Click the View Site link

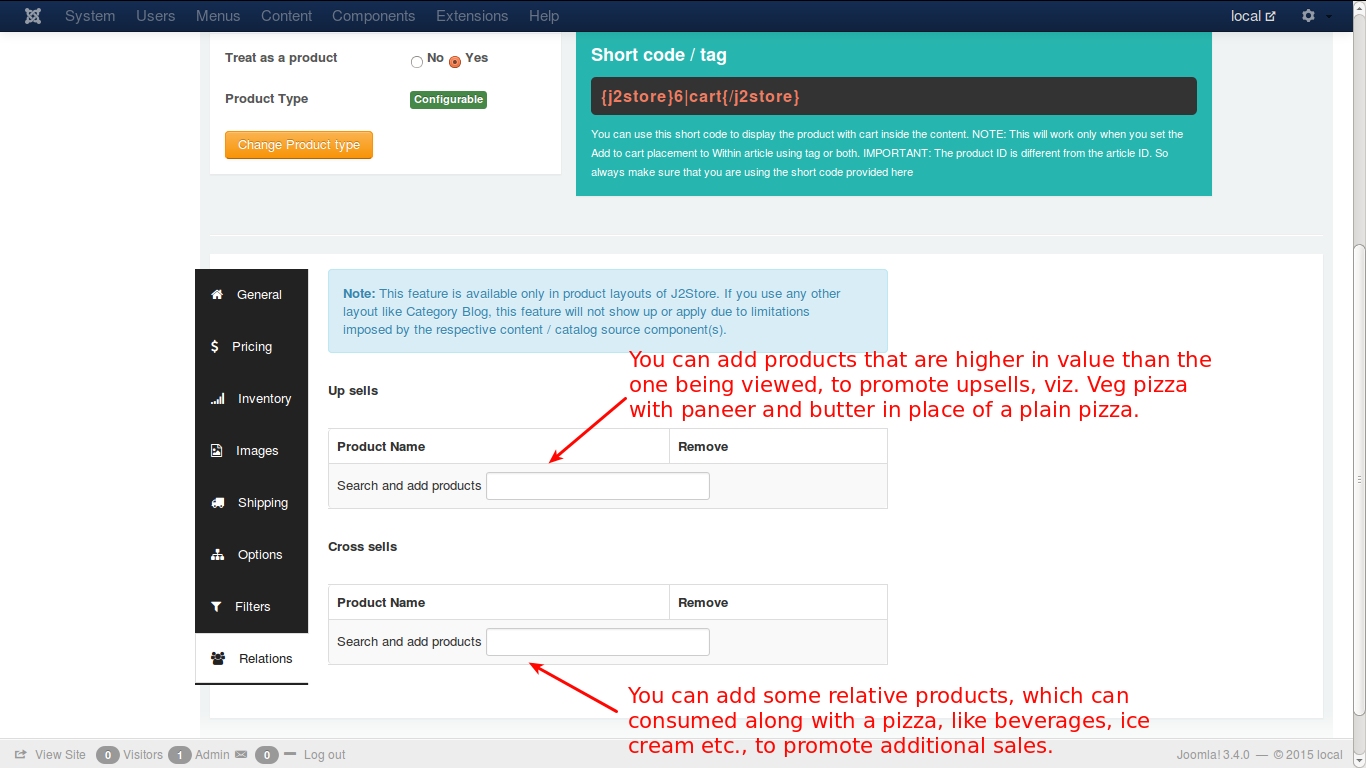tap(60, 755)
